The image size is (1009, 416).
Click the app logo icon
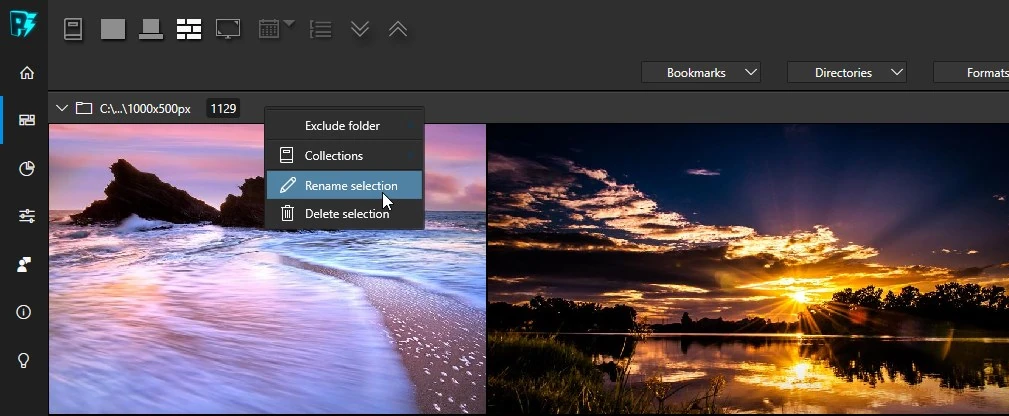pyautogui.click(x=23, y=24)
